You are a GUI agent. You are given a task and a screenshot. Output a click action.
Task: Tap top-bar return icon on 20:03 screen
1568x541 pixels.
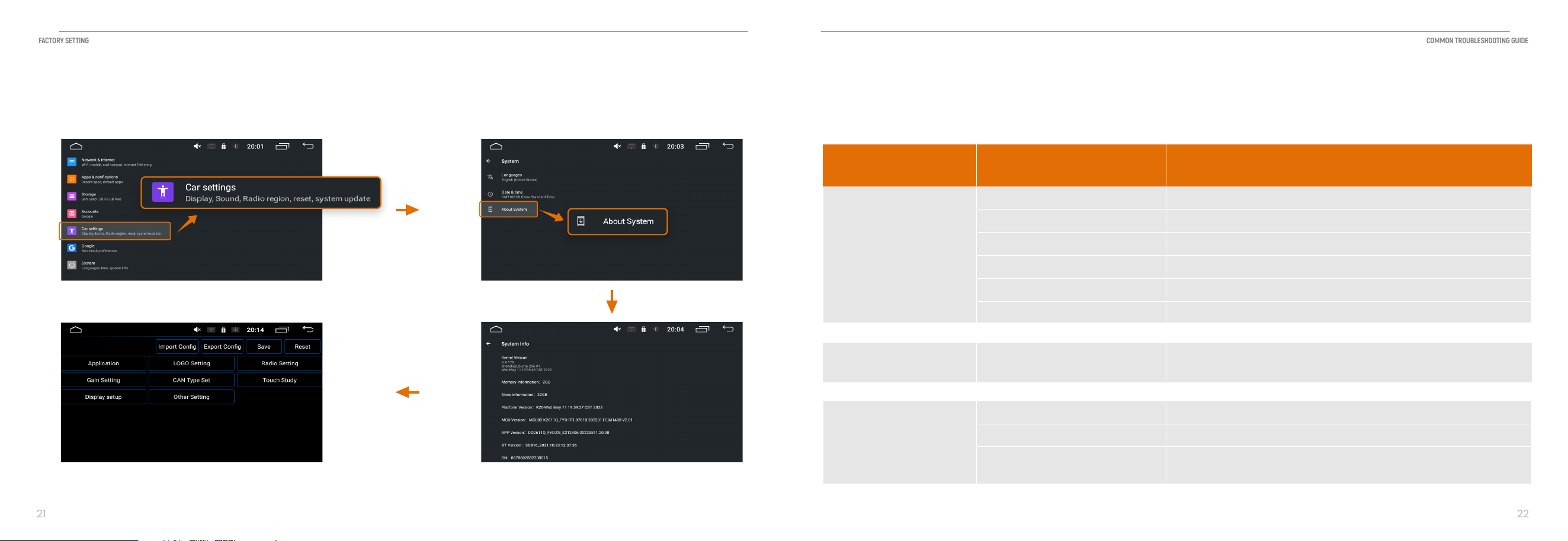click(x=728, y=146)
